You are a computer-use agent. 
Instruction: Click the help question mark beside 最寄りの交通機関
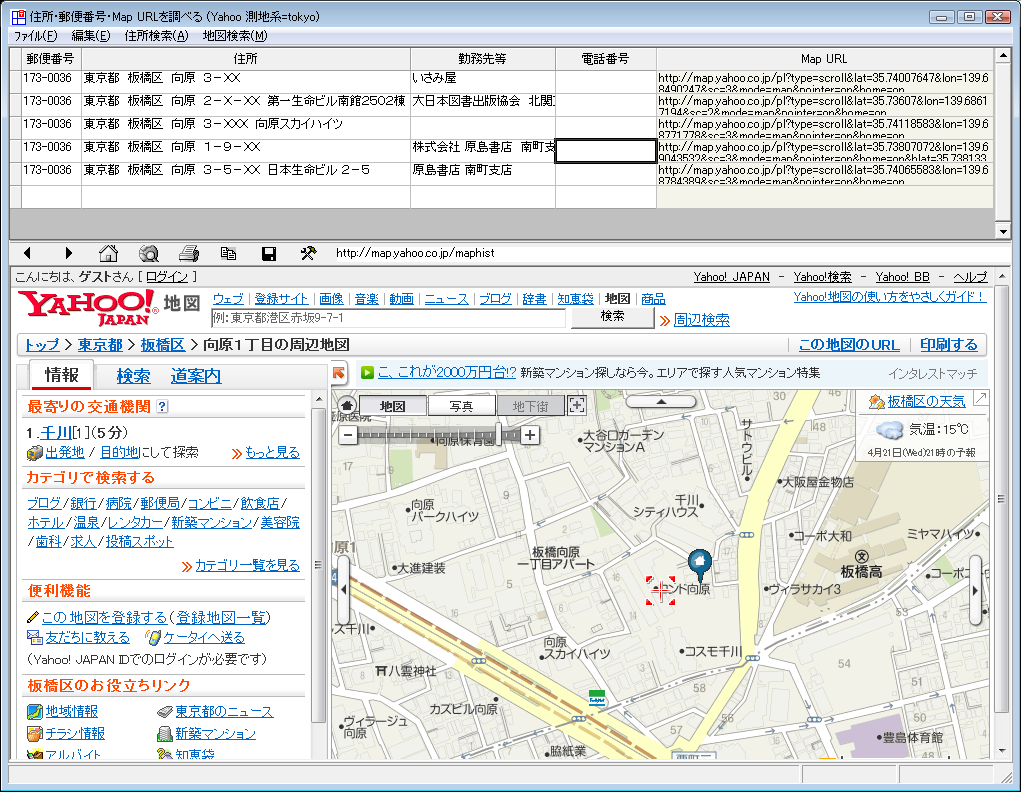(x=163, y=406)
